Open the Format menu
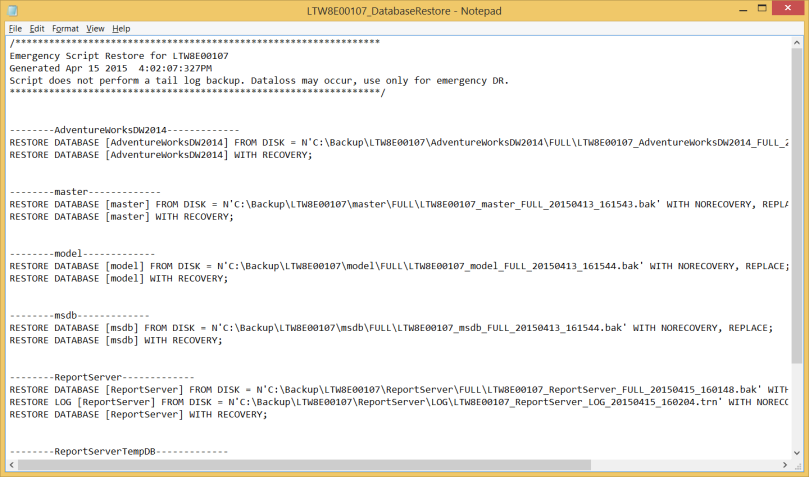Screen dimensions: 809x477 pos(66,29)
